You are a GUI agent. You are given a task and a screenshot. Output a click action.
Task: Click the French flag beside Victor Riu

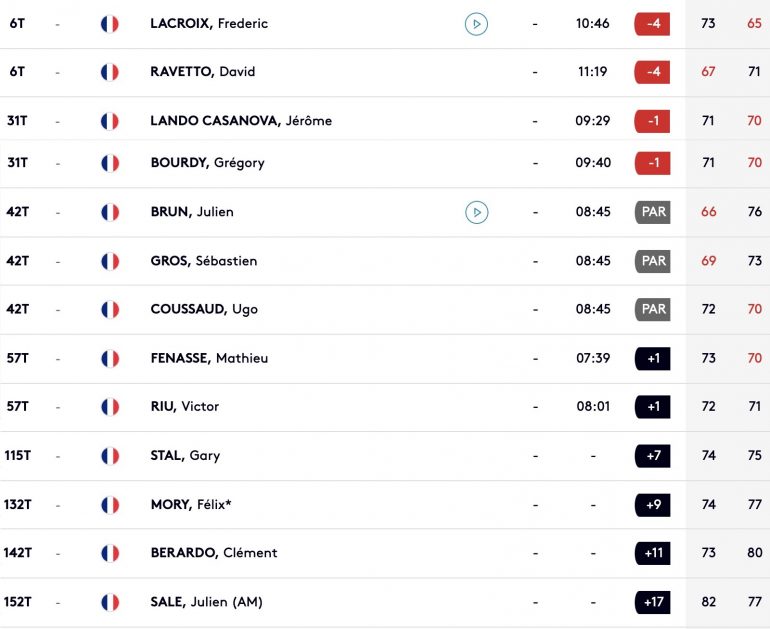tap(110, 407)
